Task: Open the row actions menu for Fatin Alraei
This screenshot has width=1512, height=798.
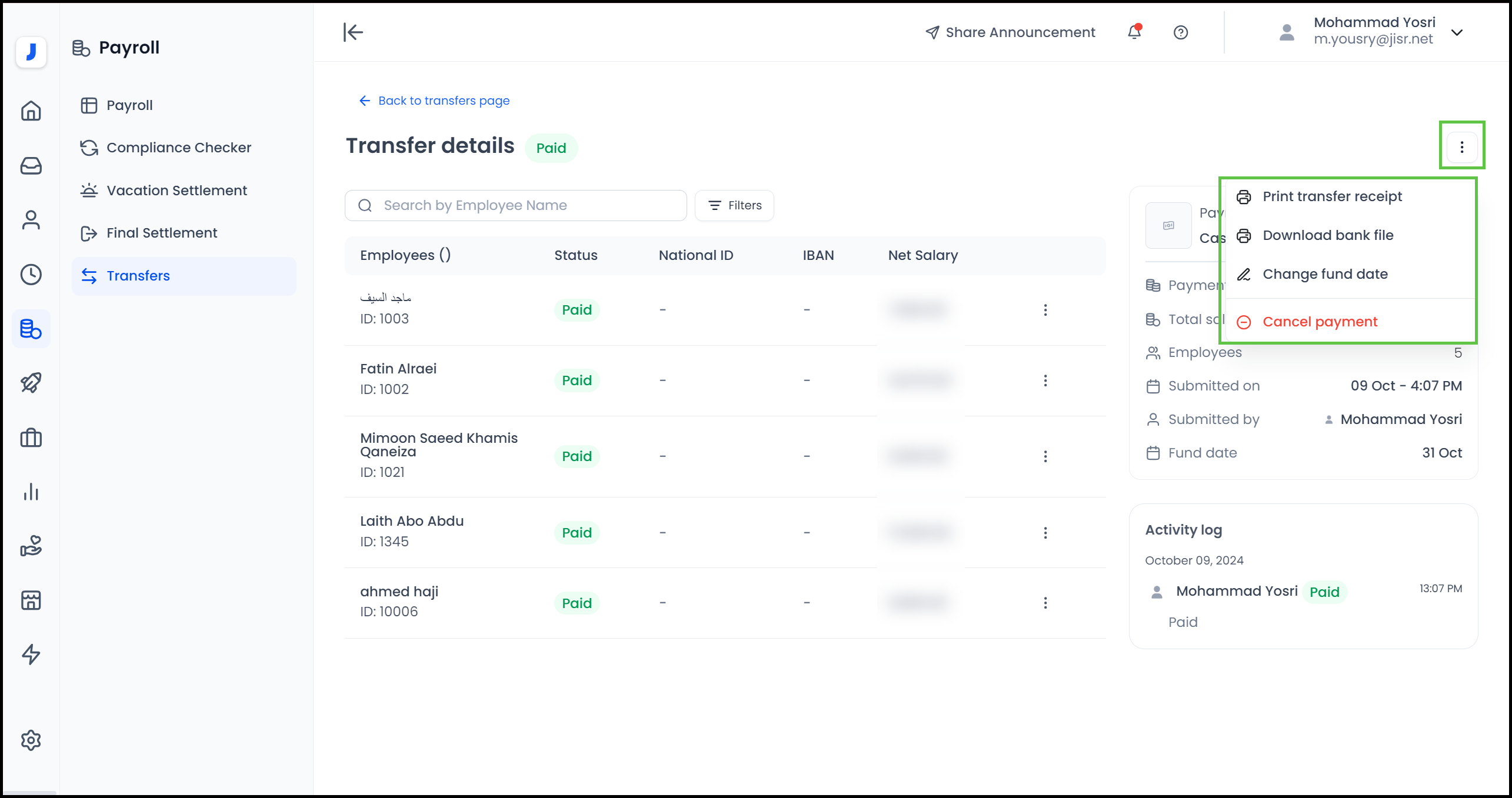Action: [x=1045, y=380]
